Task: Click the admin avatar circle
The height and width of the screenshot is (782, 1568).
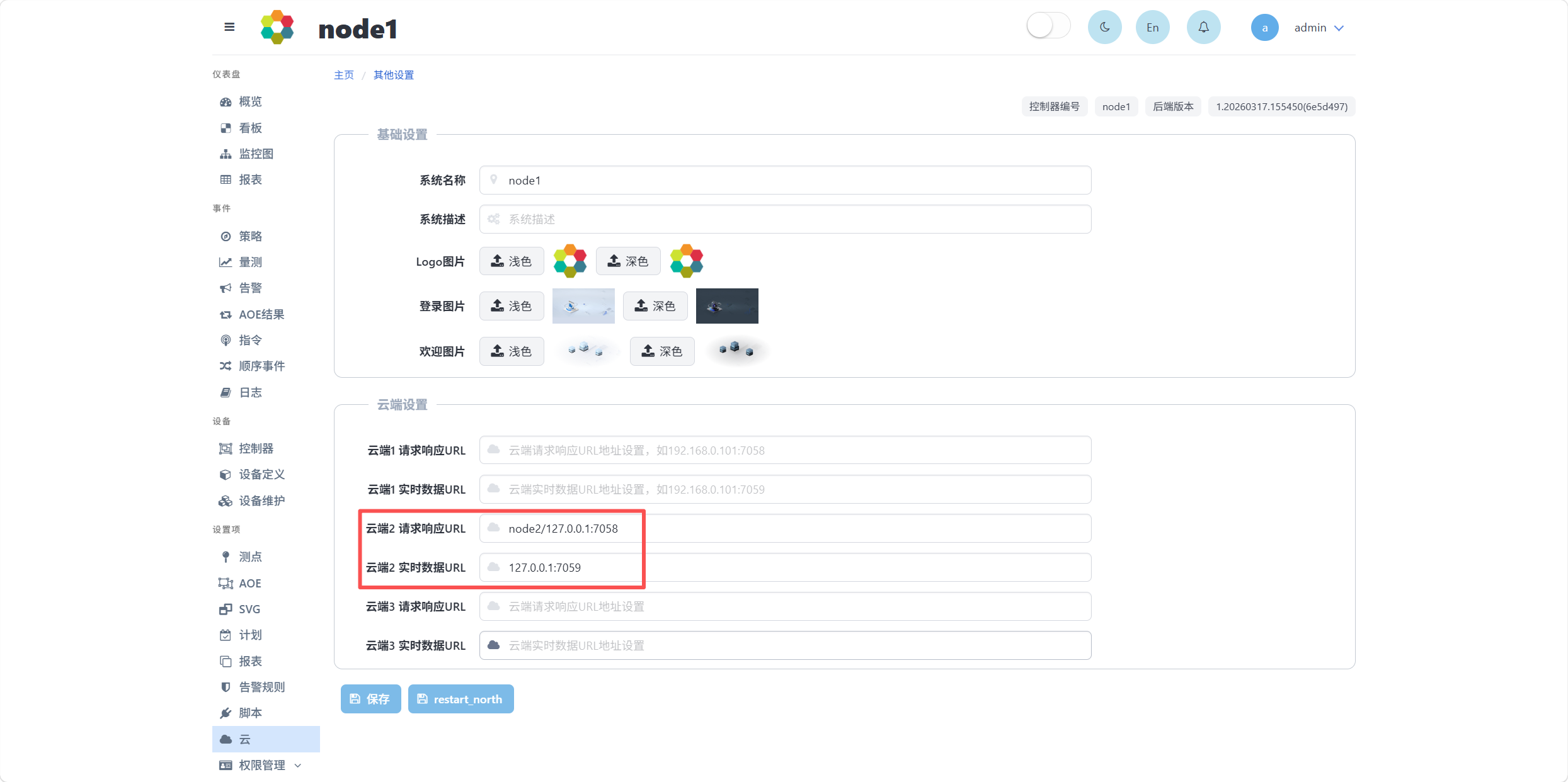Action: (x=1264, y=28)
